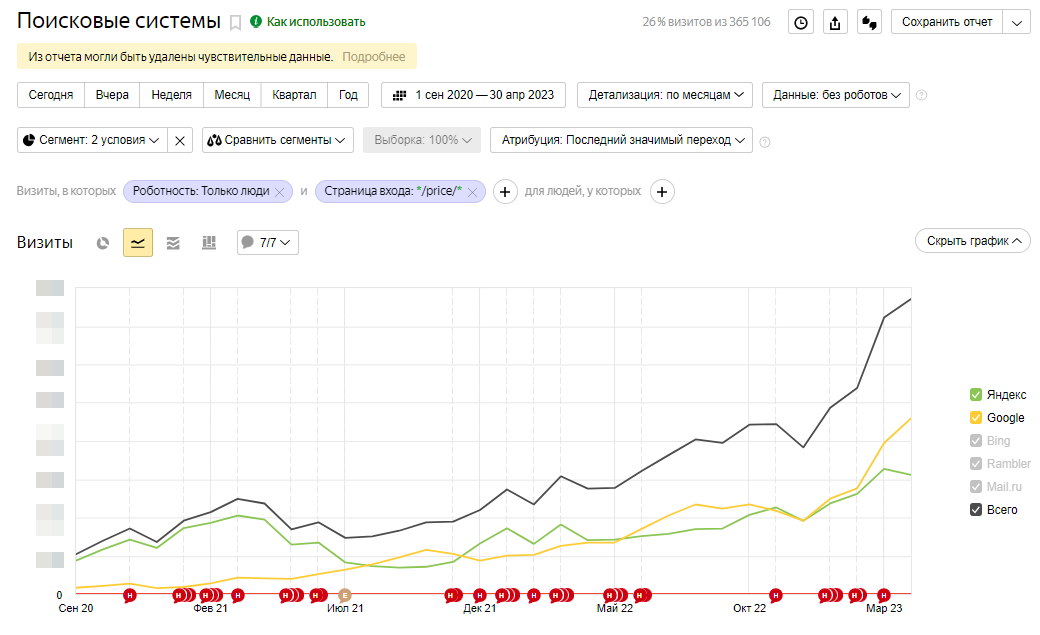Open the date range picker field
This screenshot has height=635, width=1040.
[x=474, y=95]
